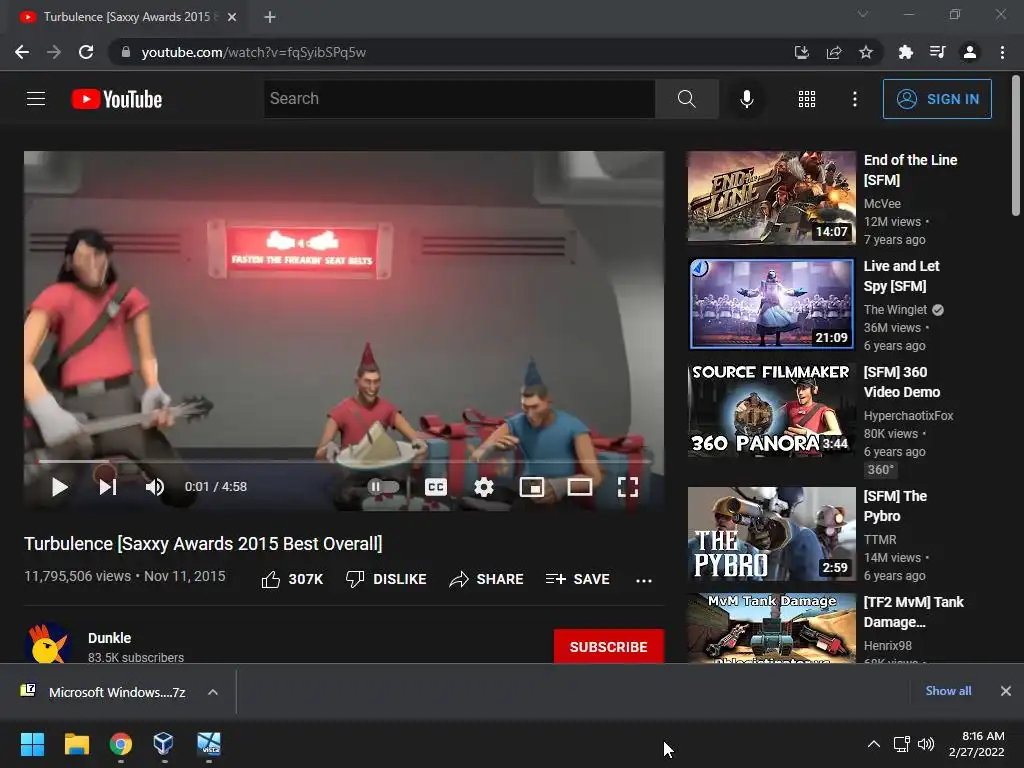Open The Pybro video thumbnail
This screenshot has width=1024, height=768.
771,534
